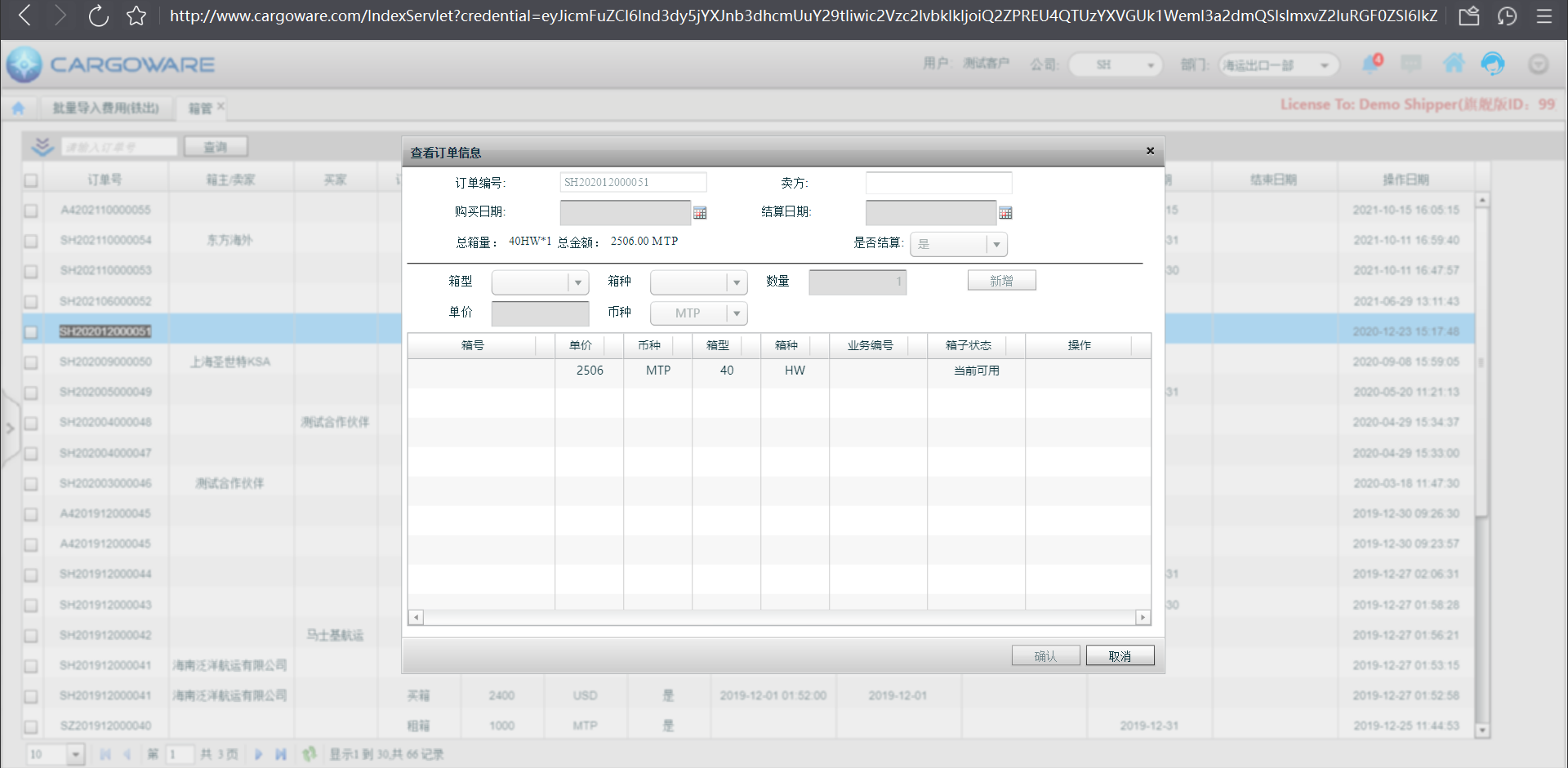
Task: Open the notification bell icon
Action: pyautogui.click(x=1370, y=64)
